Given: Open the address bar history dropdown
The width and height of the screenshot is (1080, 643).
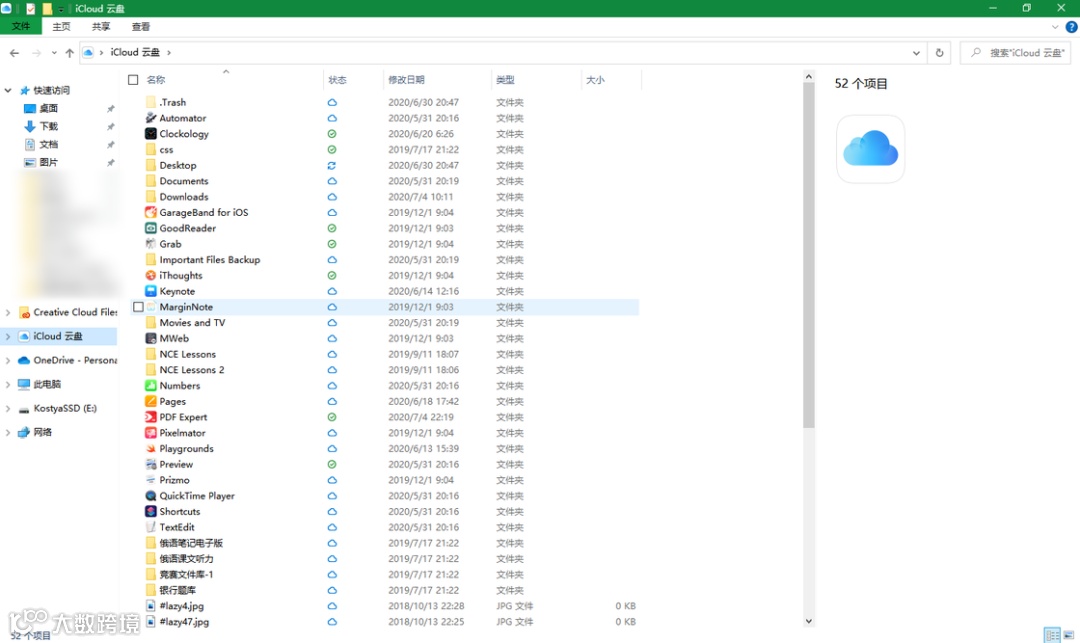Looking at the screenshot, I should [916, 52].
